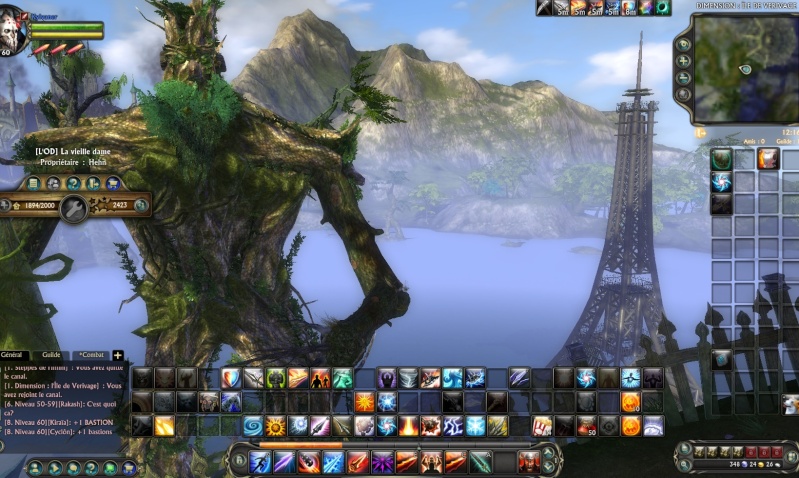
Task: Zoom in on the minimap
Action: point(683,62)
